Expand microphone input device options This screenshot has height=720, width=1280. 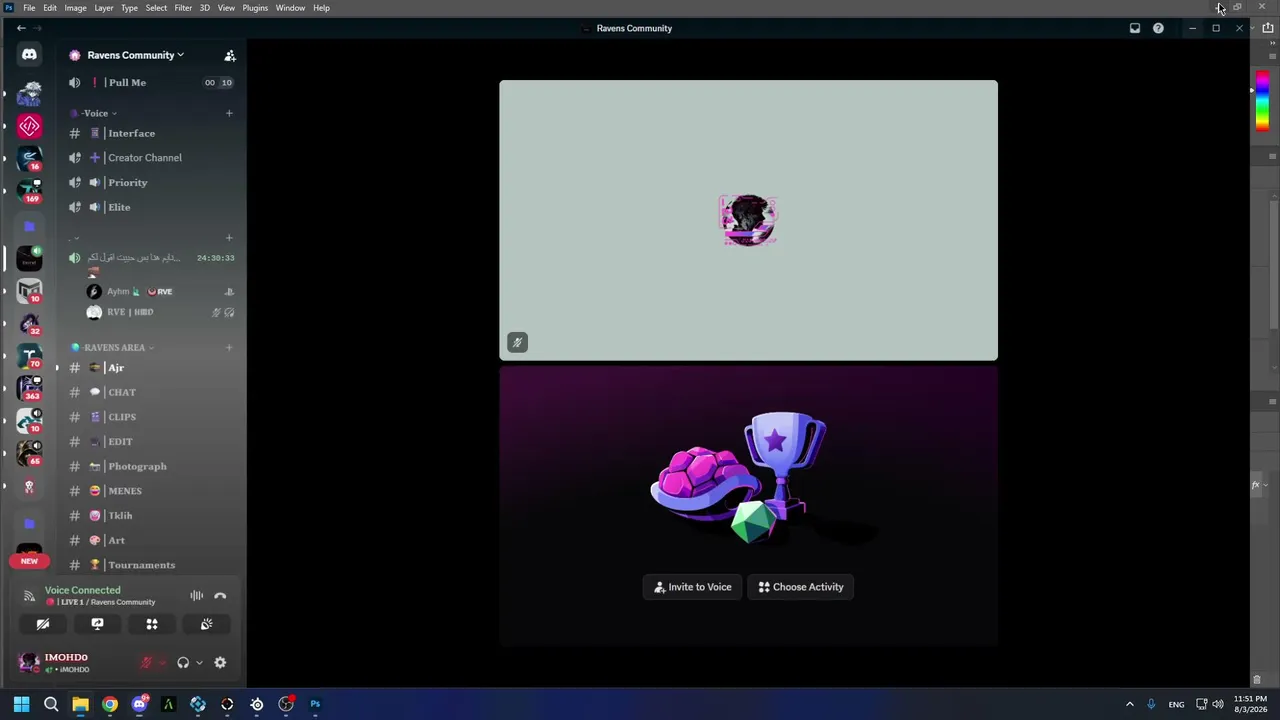[162, 662]
